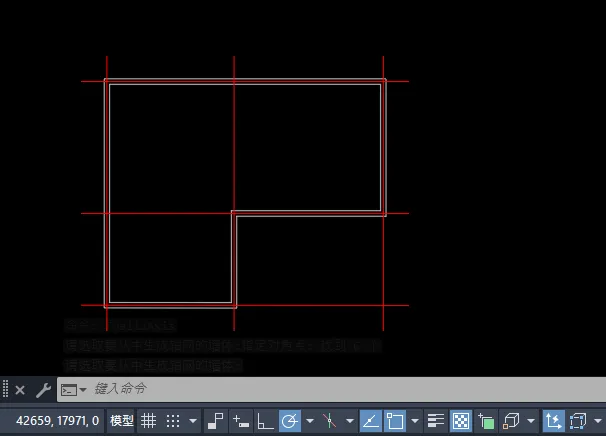Image resolution: width=606 pixels, height=436 pixels.
Task: Close the command line window
Action: coord(20,390)
